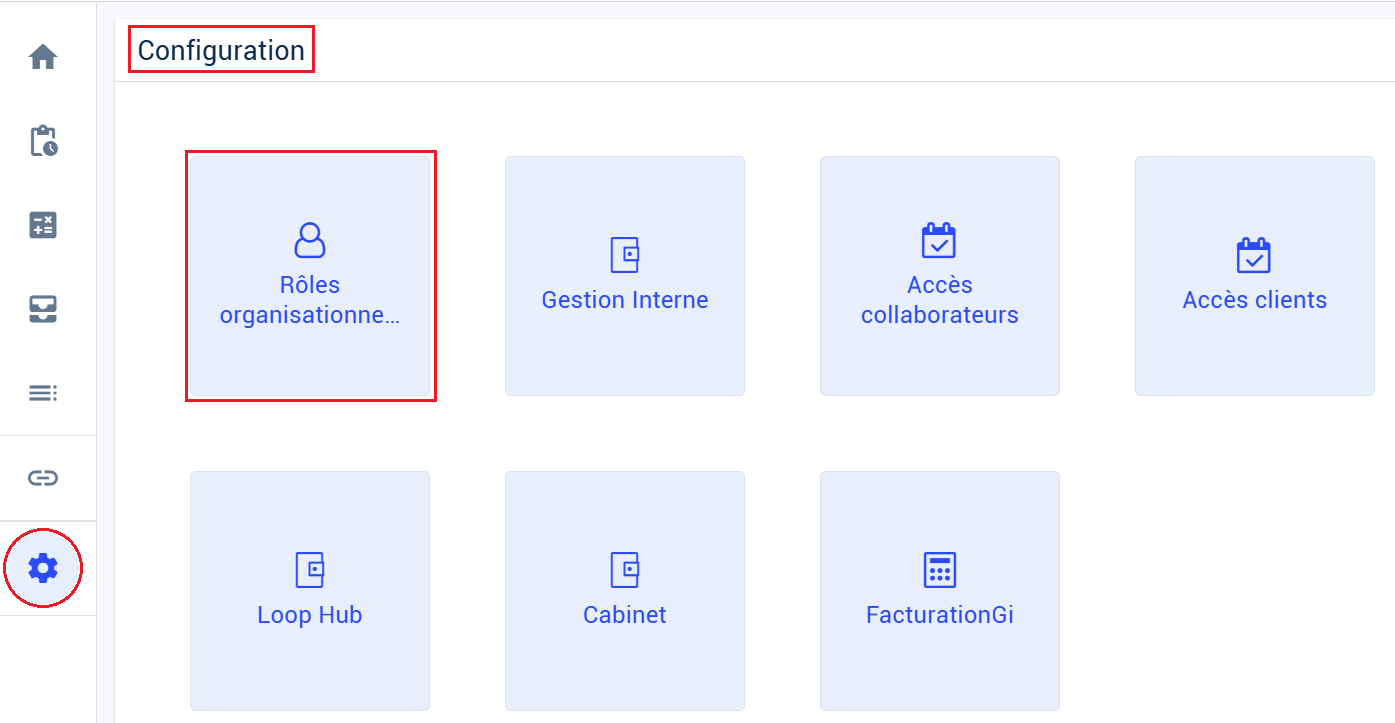The width and height of the screenshot is (1395, 723).
Task: Click the calendar icon above Accès collaborateurs
Action: pos(939,241)
